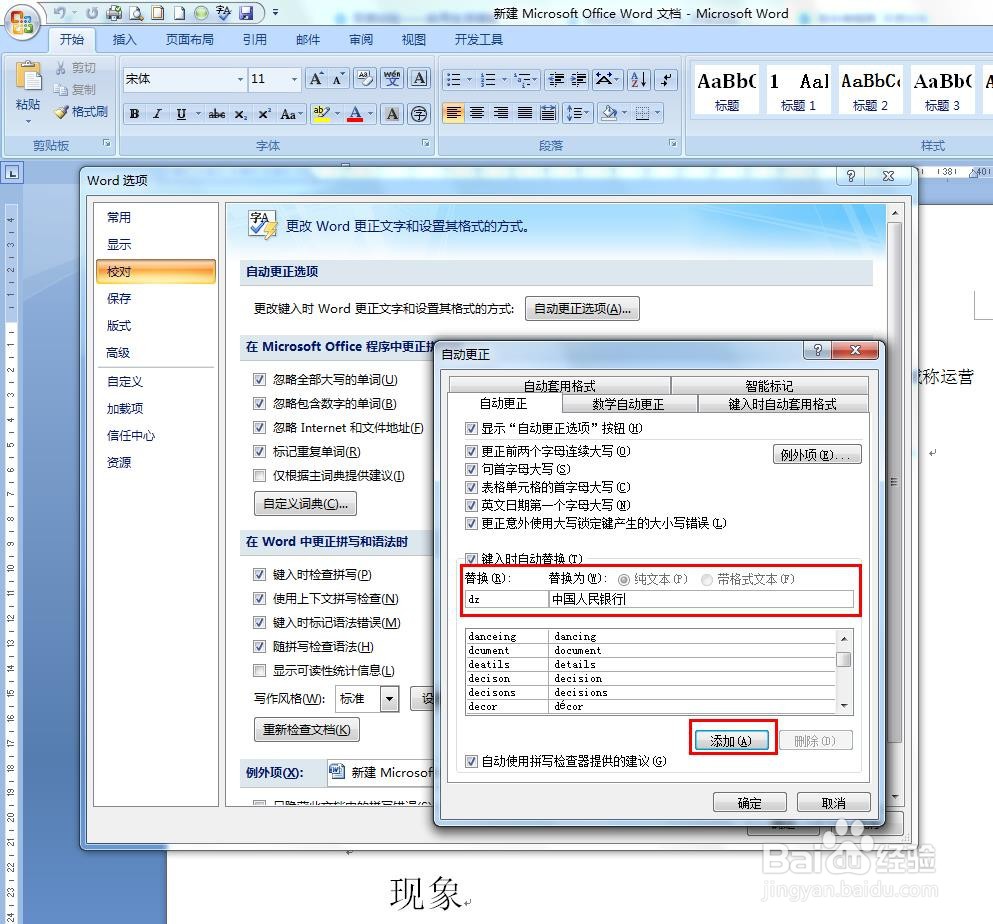
Task: Uncheck 忽略全部大写的单词 option
Action: (260, 379)
